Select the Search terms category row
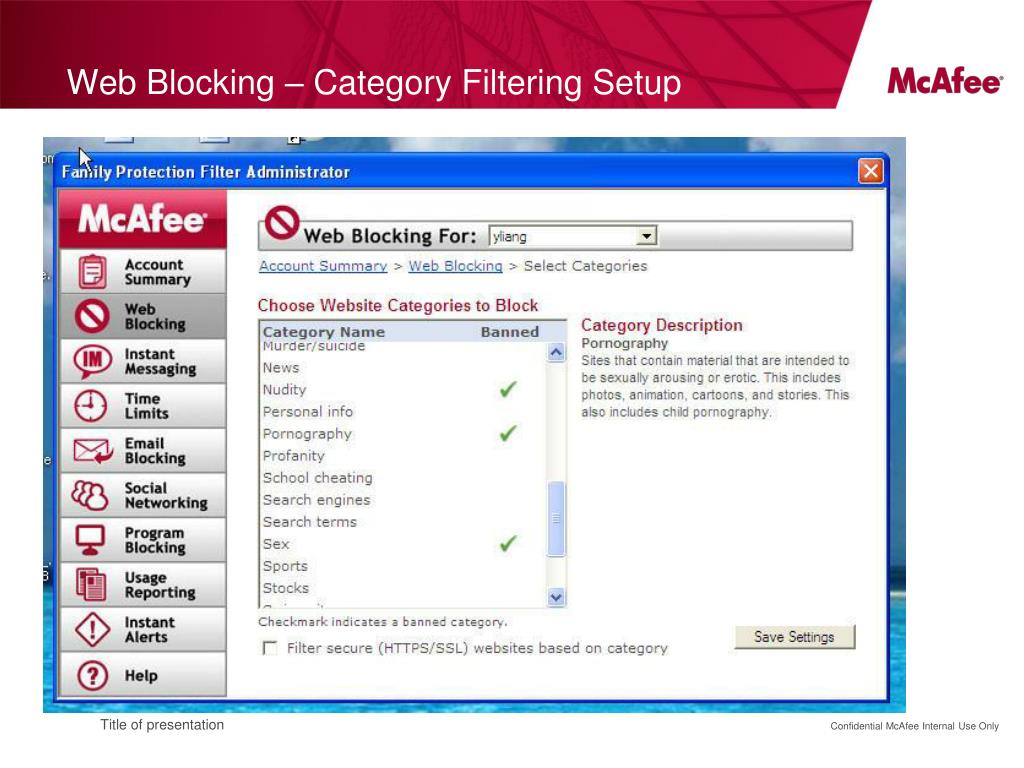 point(402,522)
